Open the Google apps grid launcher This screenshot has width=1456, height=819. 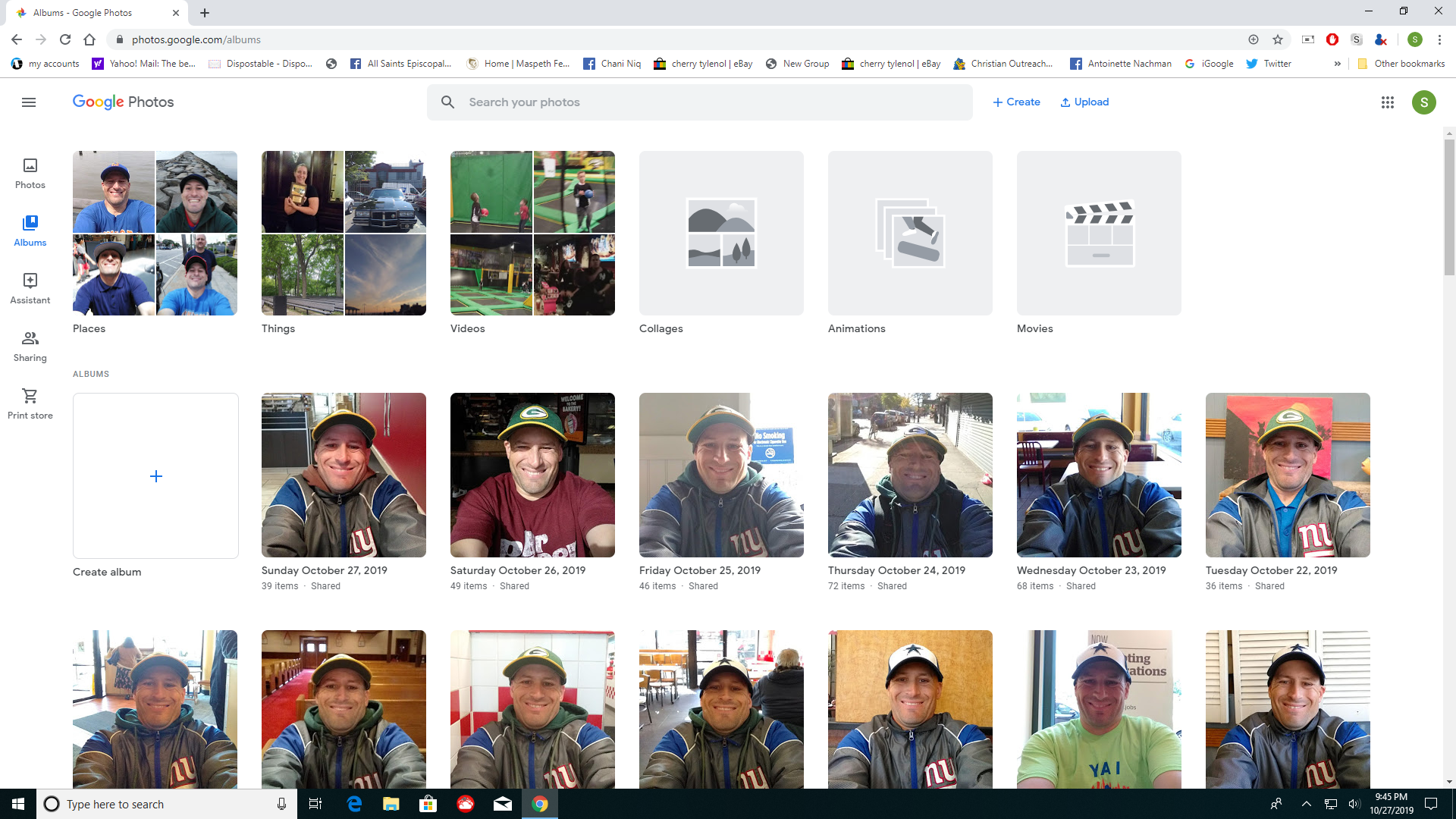pyautogui.click(x=1388, y=102)
